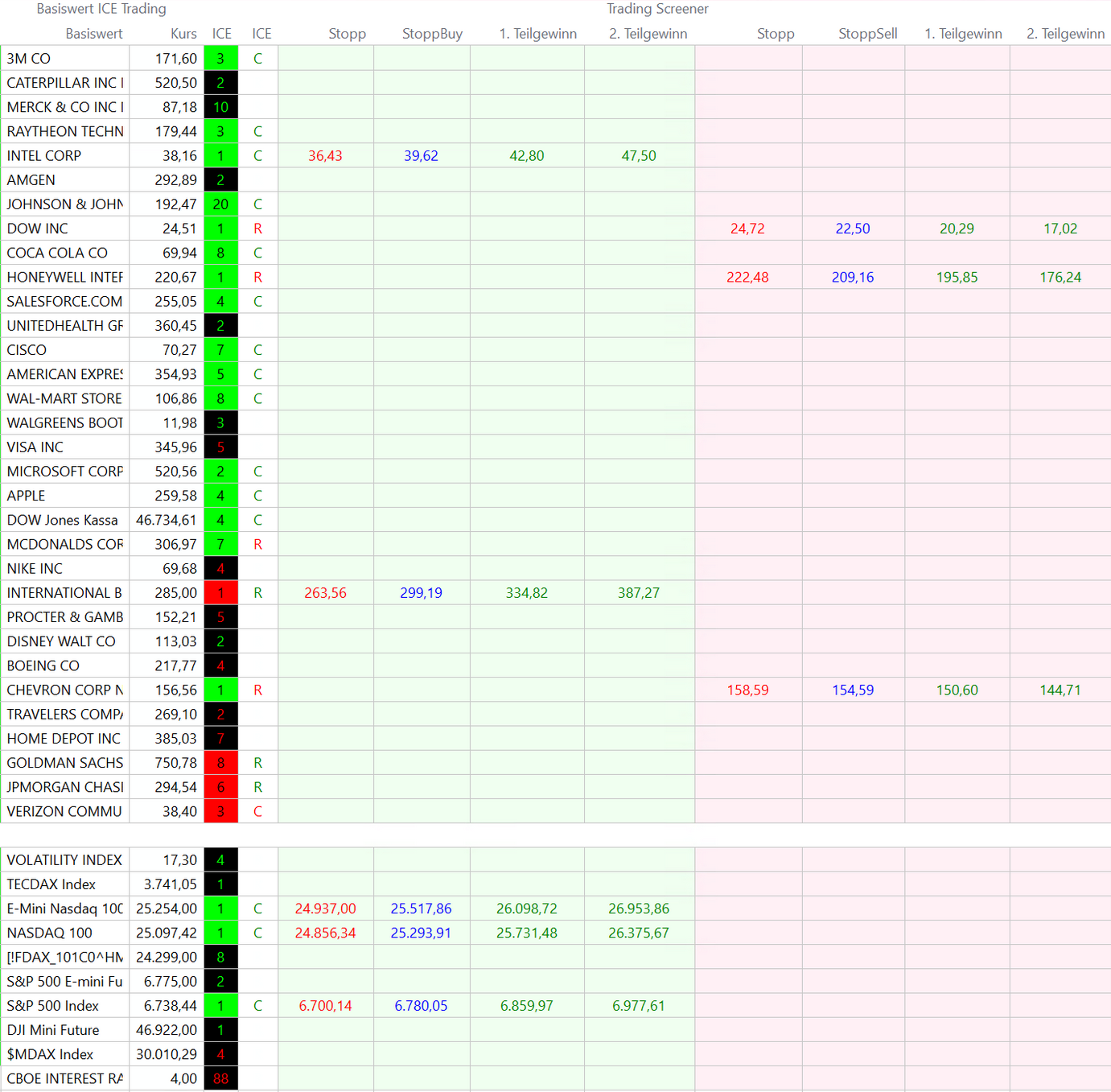
Task: Click Chevron's StoppSell value 154,59
Action: coord(853,690)
